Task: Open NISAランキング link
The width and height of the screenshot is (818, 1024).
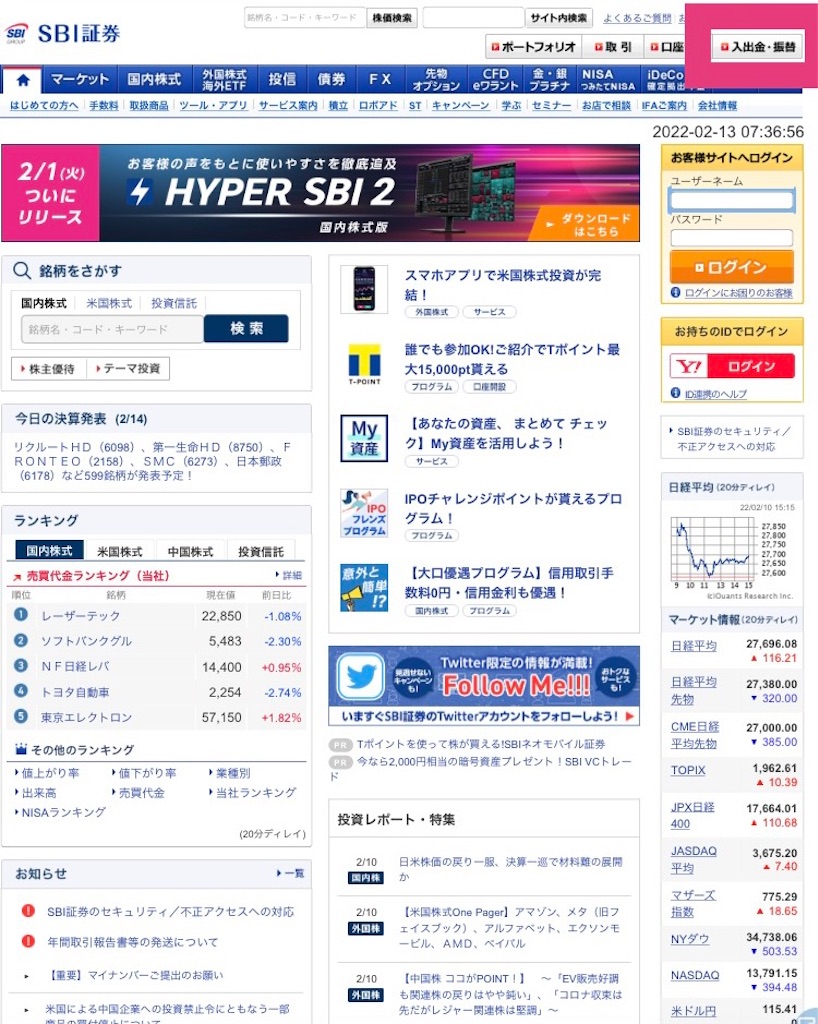Action: point(60,812)
